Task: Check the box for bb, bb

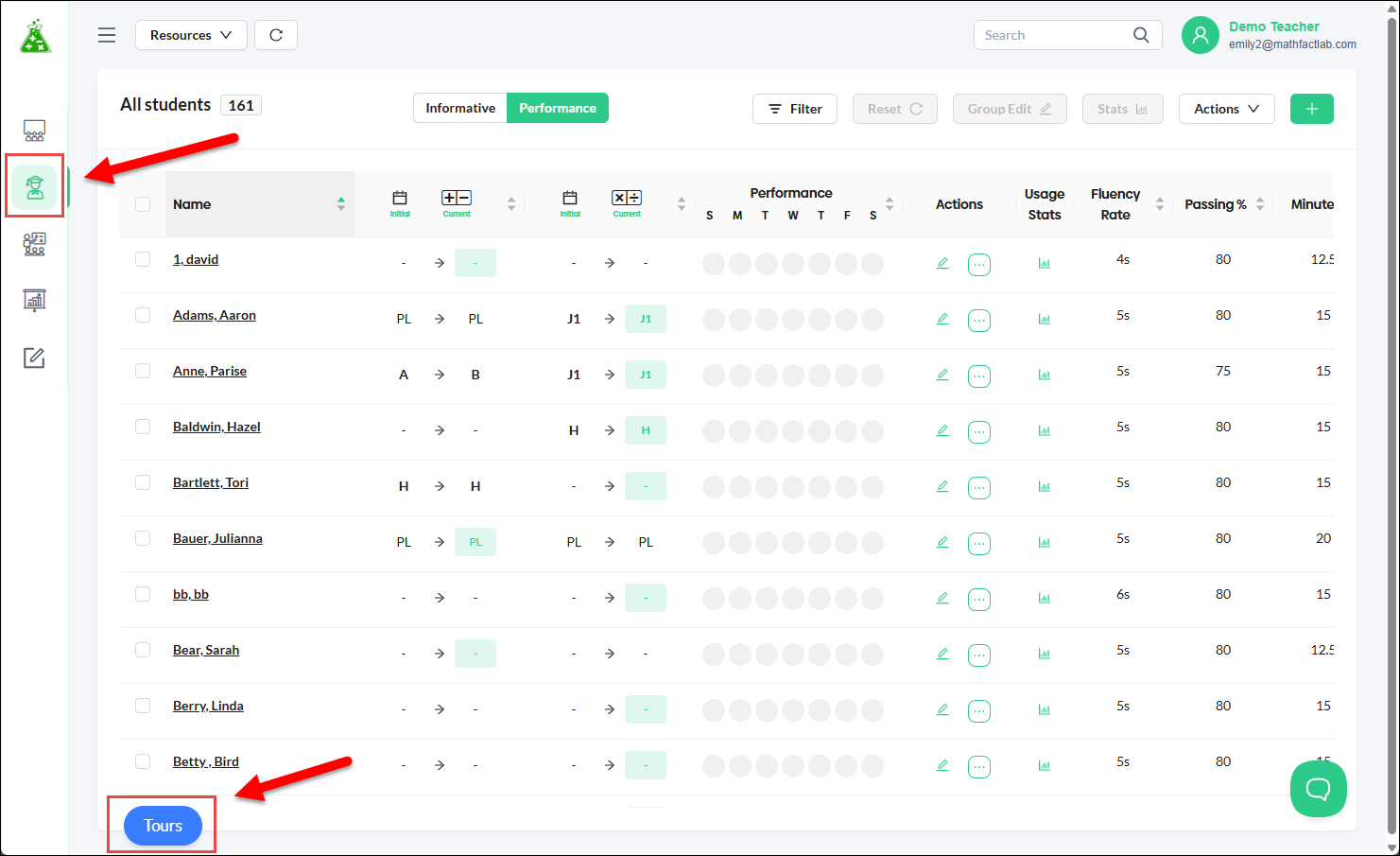Action: (x=143, y=594)
